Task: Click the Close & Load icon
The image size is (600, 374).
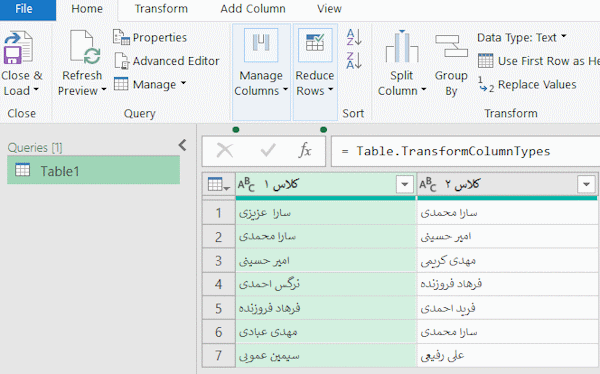Action: 18,47
